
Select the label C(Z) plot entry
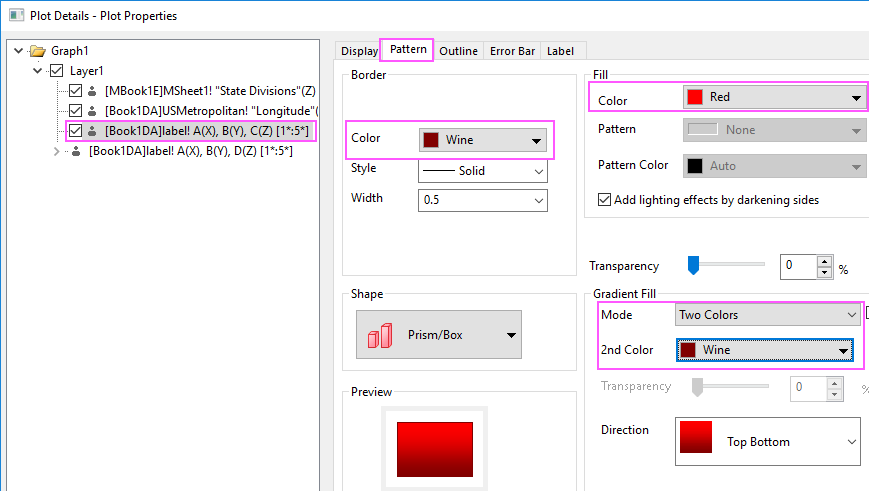[x=206, y=131]
